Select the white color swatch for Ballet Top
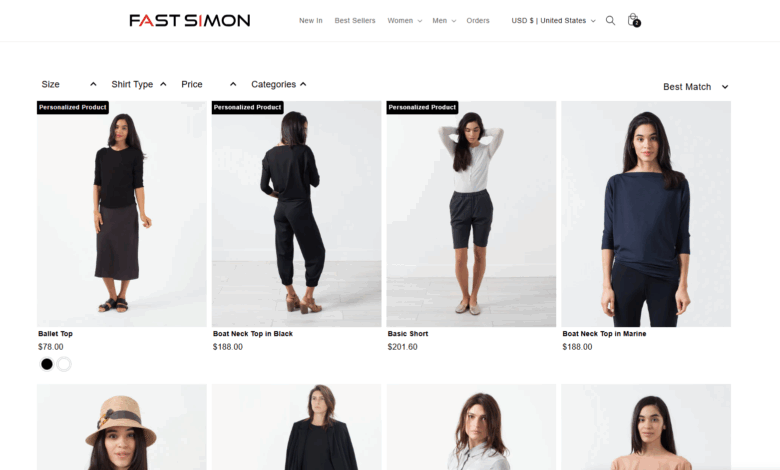780x470 pixels. point(64,365)
